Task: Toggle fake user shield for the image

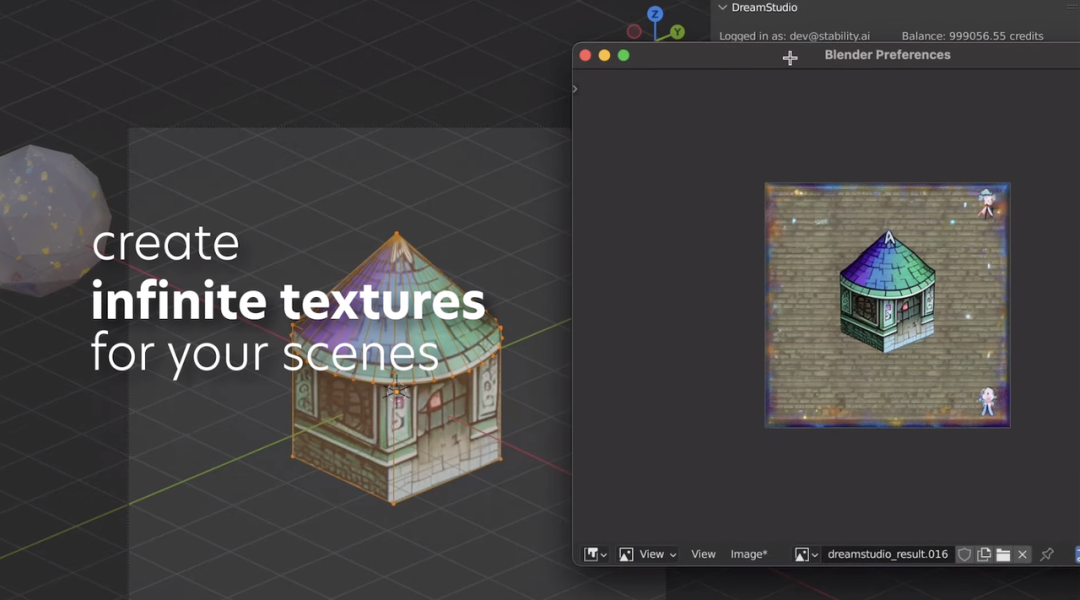Action: pyautogui.click(x=965, y=554)
